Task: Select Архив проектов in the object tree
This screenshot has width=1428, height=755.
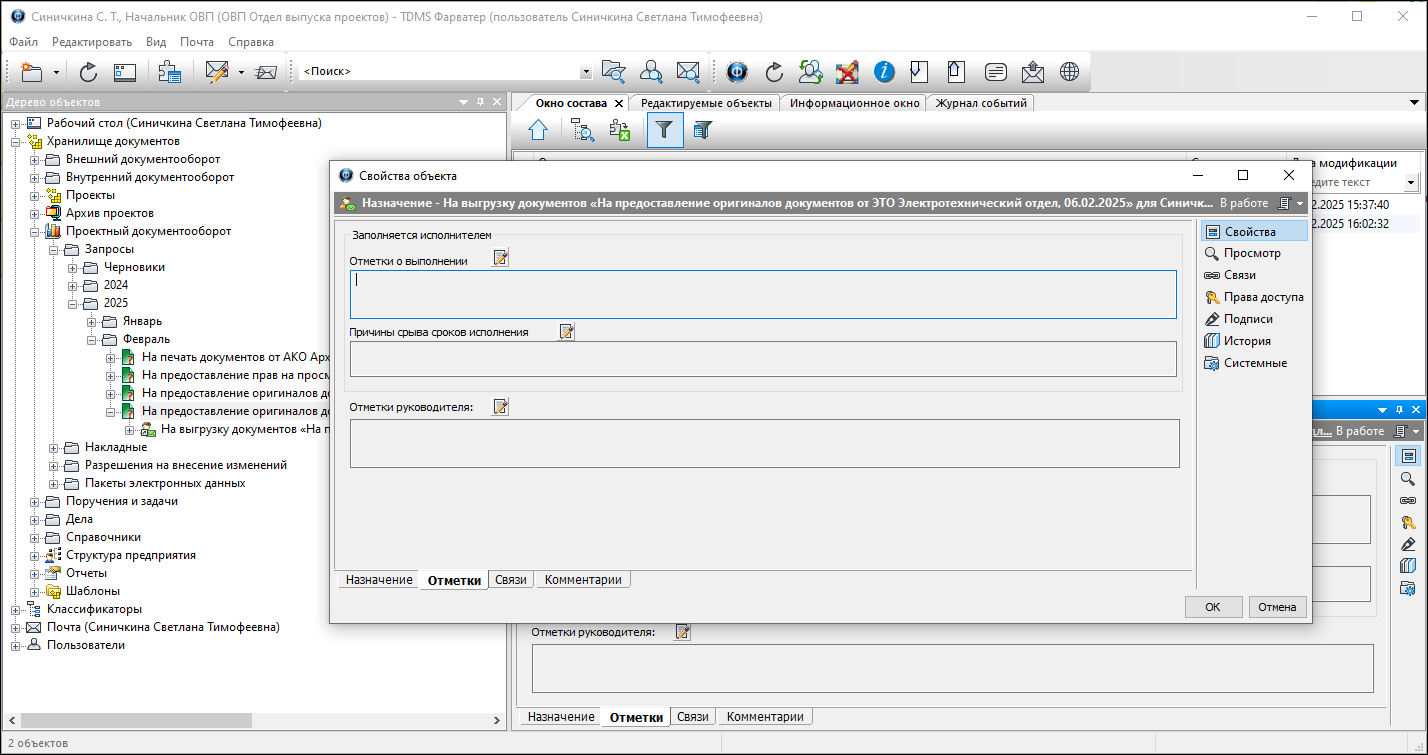Action: tap(110, 213)
